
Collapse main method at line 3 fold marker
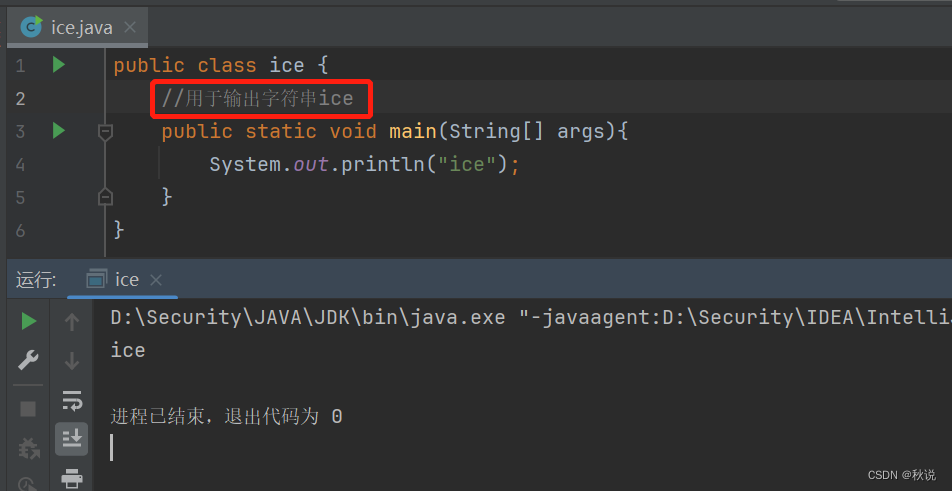point(106,131)
